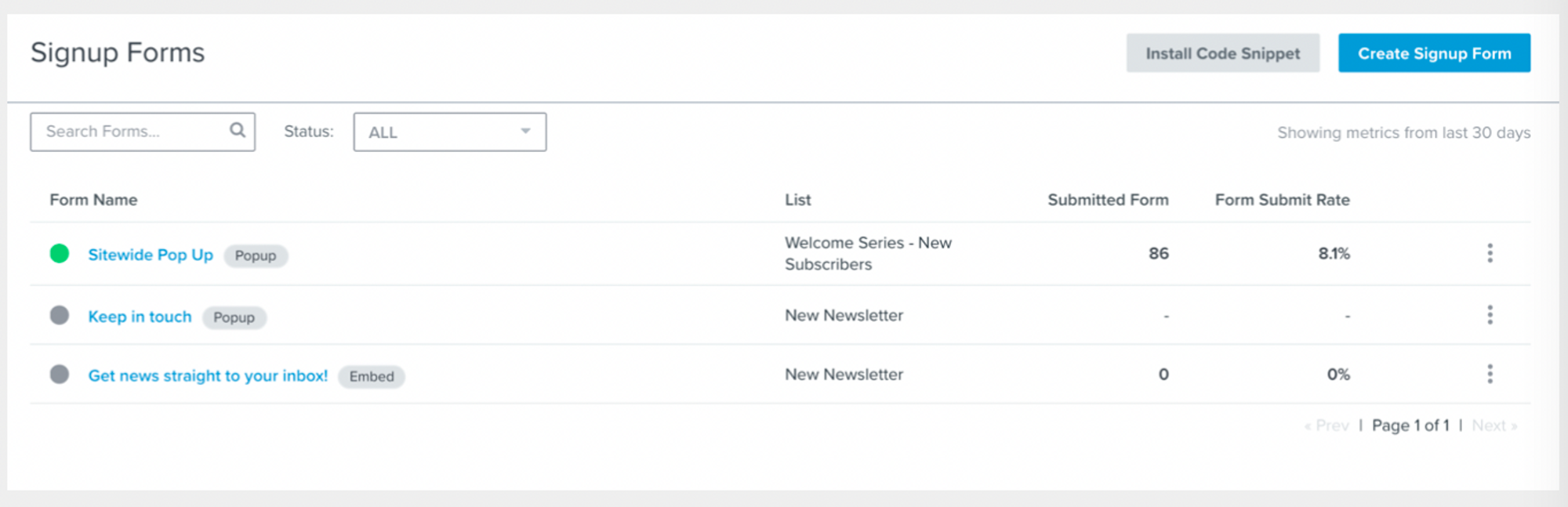Open Get news straight to your inbox form
The height and width of the screenshot is (507, 1568).
(x=208, y=375)
